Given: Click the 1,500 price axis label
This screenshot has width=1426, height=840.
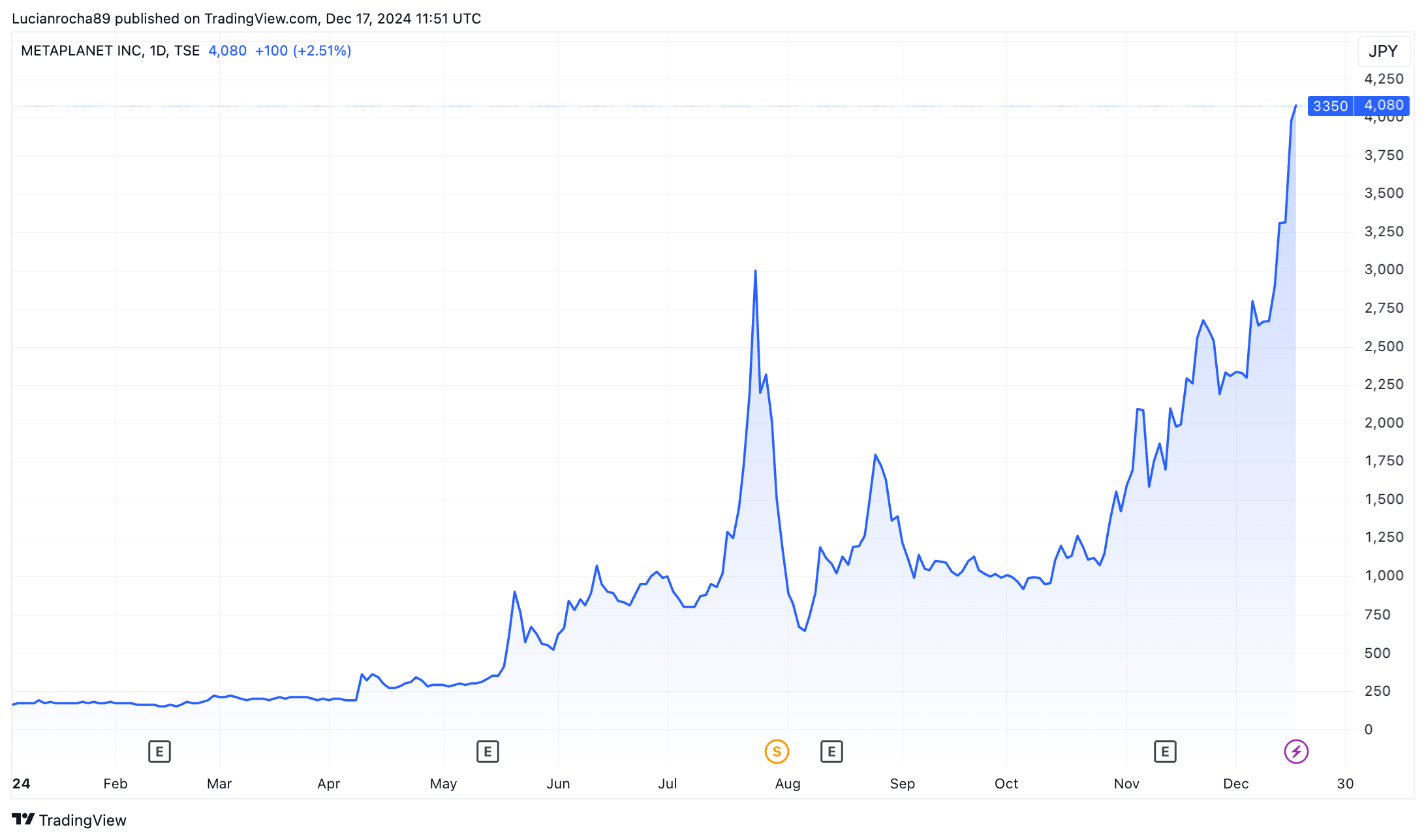Looking at the screenshot, I should coord(1384,499).
